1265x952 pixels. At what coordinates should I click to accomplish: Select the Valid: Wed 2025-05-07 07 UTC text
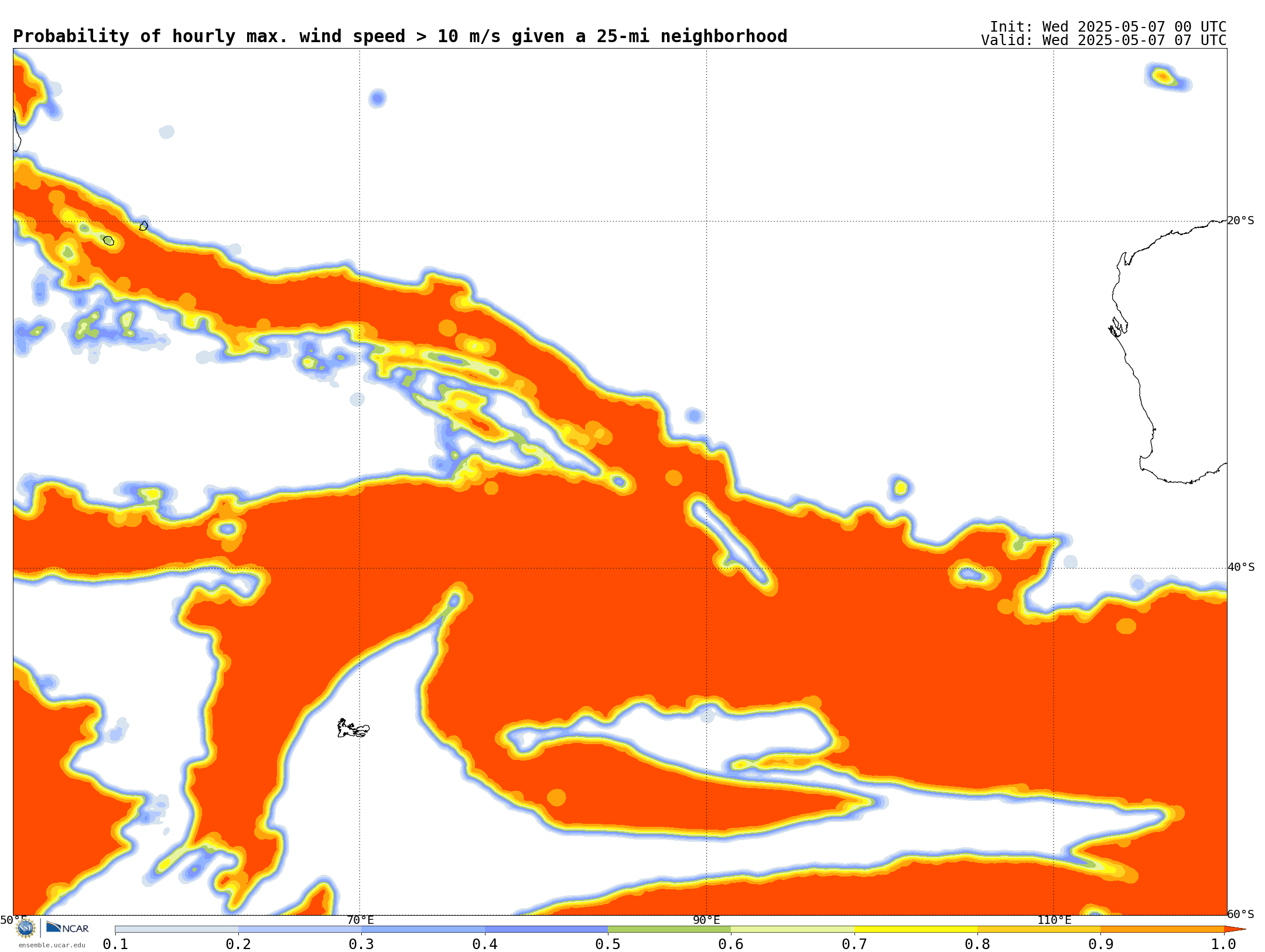[x=1104, y=40]
